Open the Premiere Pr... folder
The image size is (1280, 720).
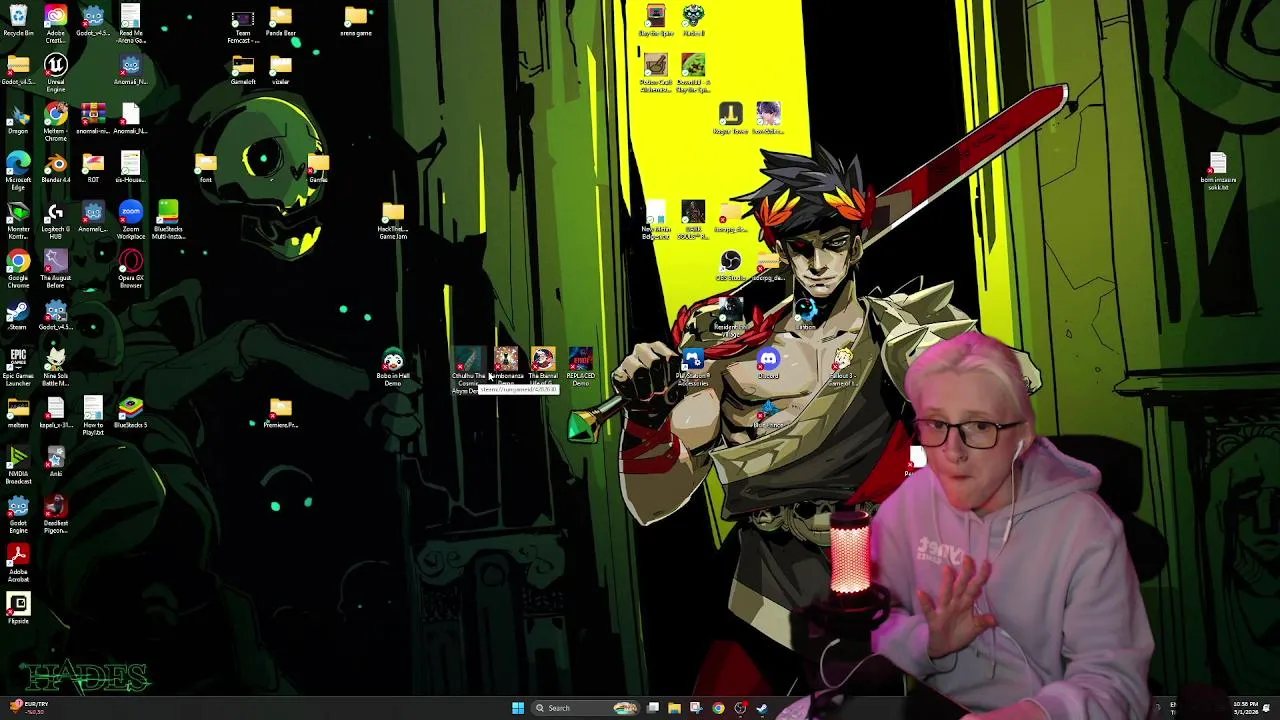pyautogui.click(x=281, y=413)
